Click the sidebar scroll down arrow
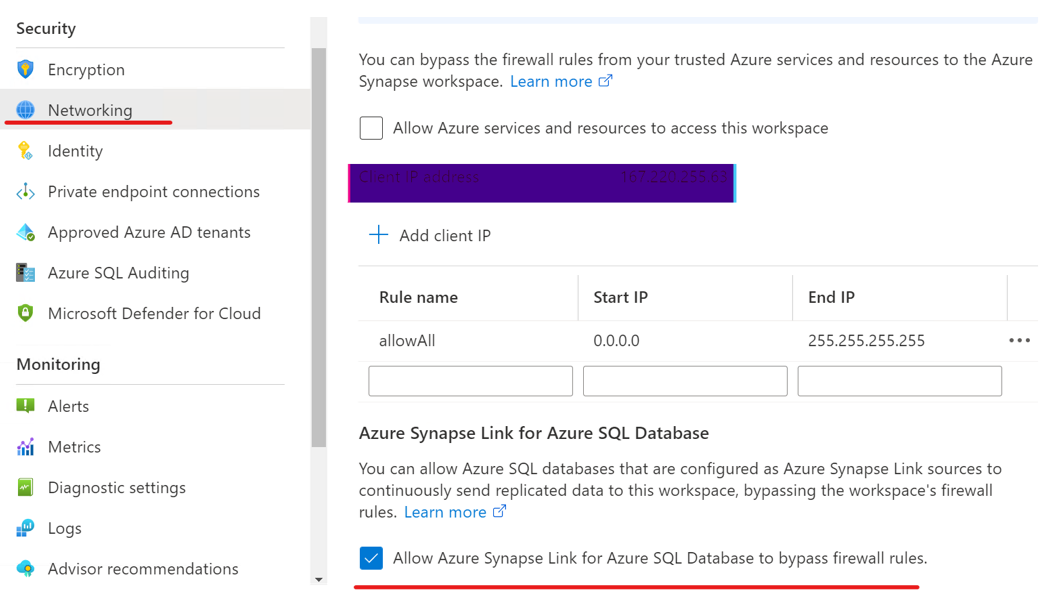Viewport: 1046px width, 608px height. [x=319, y=580]
